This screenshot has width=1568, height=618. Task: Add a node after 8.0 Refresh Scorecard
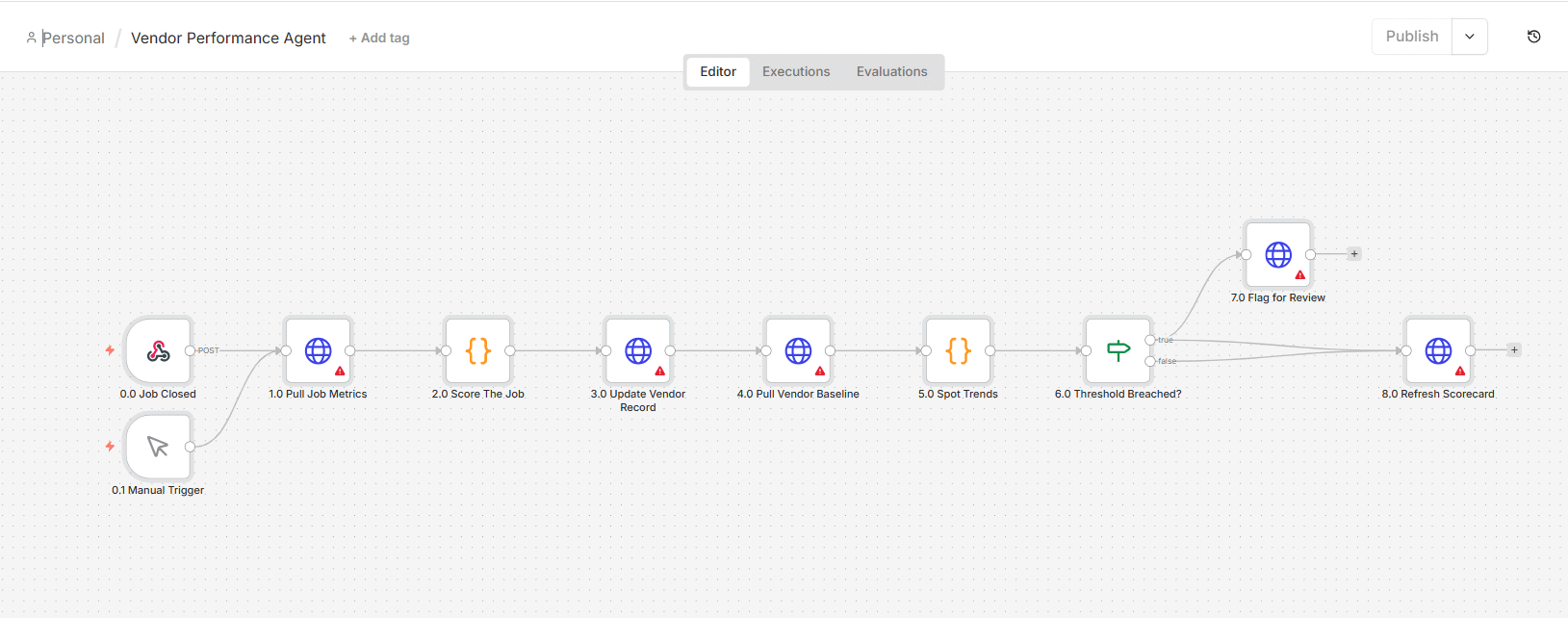tap(1514, 350)
